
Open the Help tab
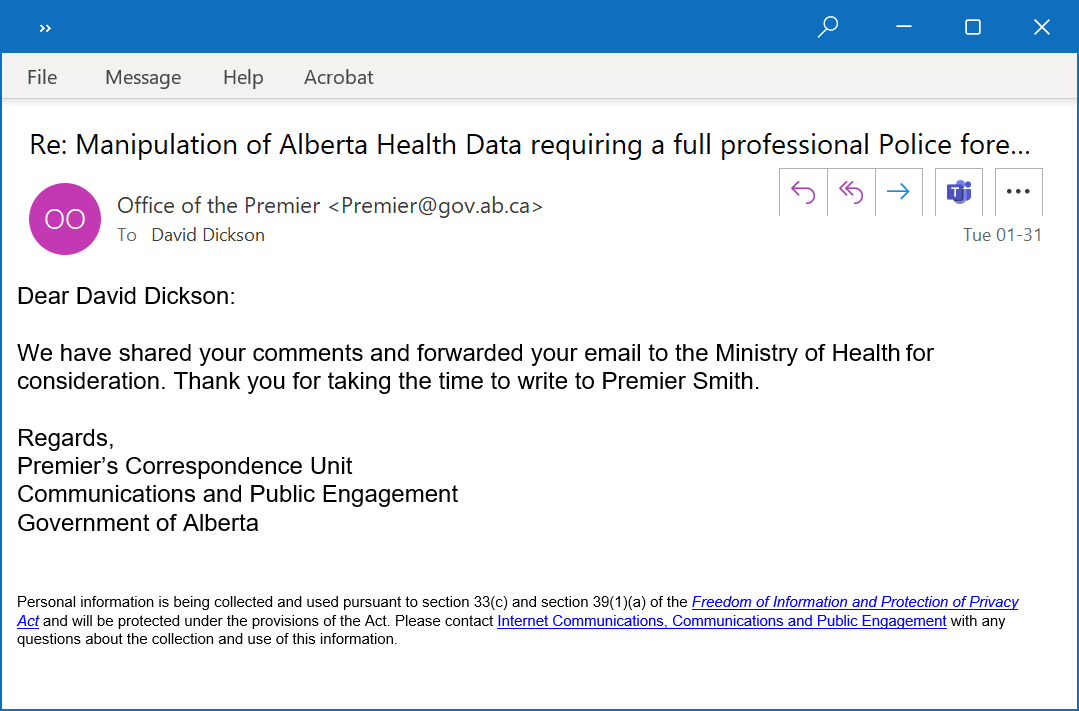tap(243, 77)
